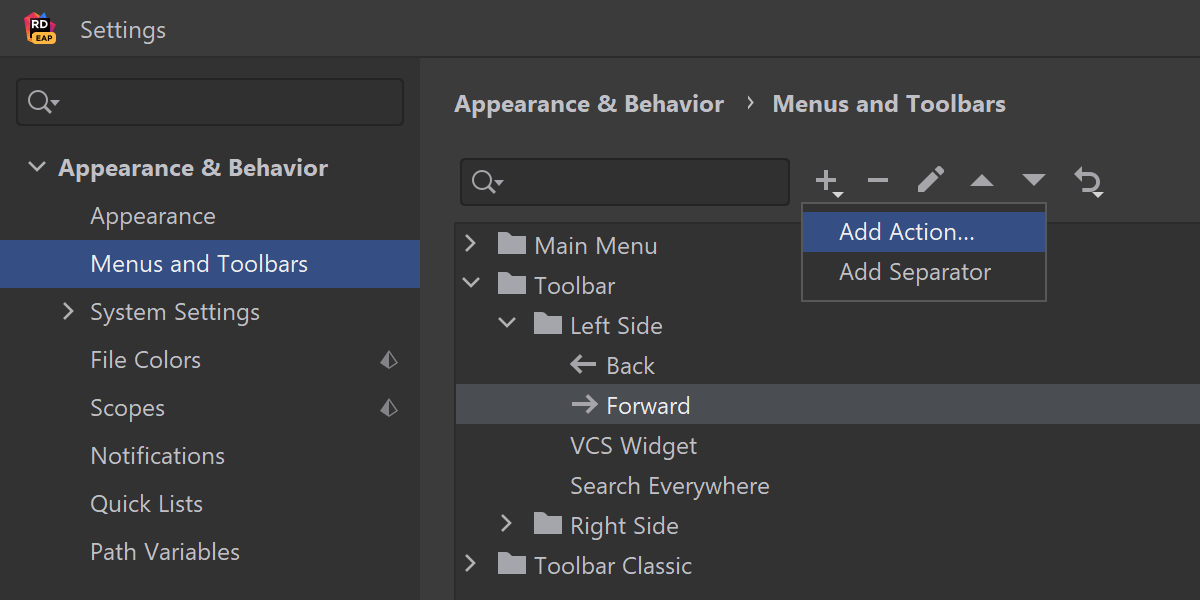Viewport: 1200px width, 600px height.
Task: Select the VCS Widget tree item
Action: coord(633,446)
